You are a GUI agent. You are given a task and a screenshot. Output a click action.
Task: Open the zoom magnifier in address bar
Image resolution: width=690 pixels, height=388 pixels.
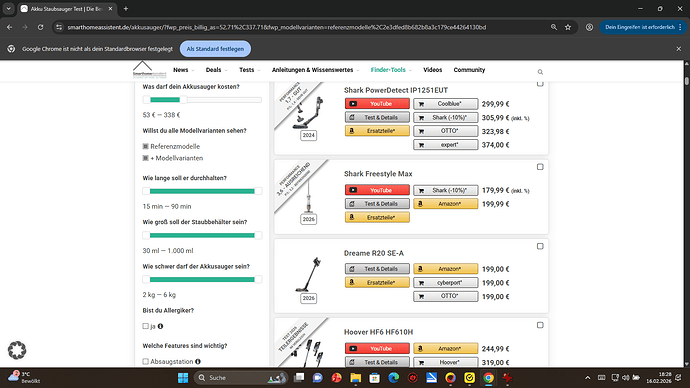pos(554,27)
